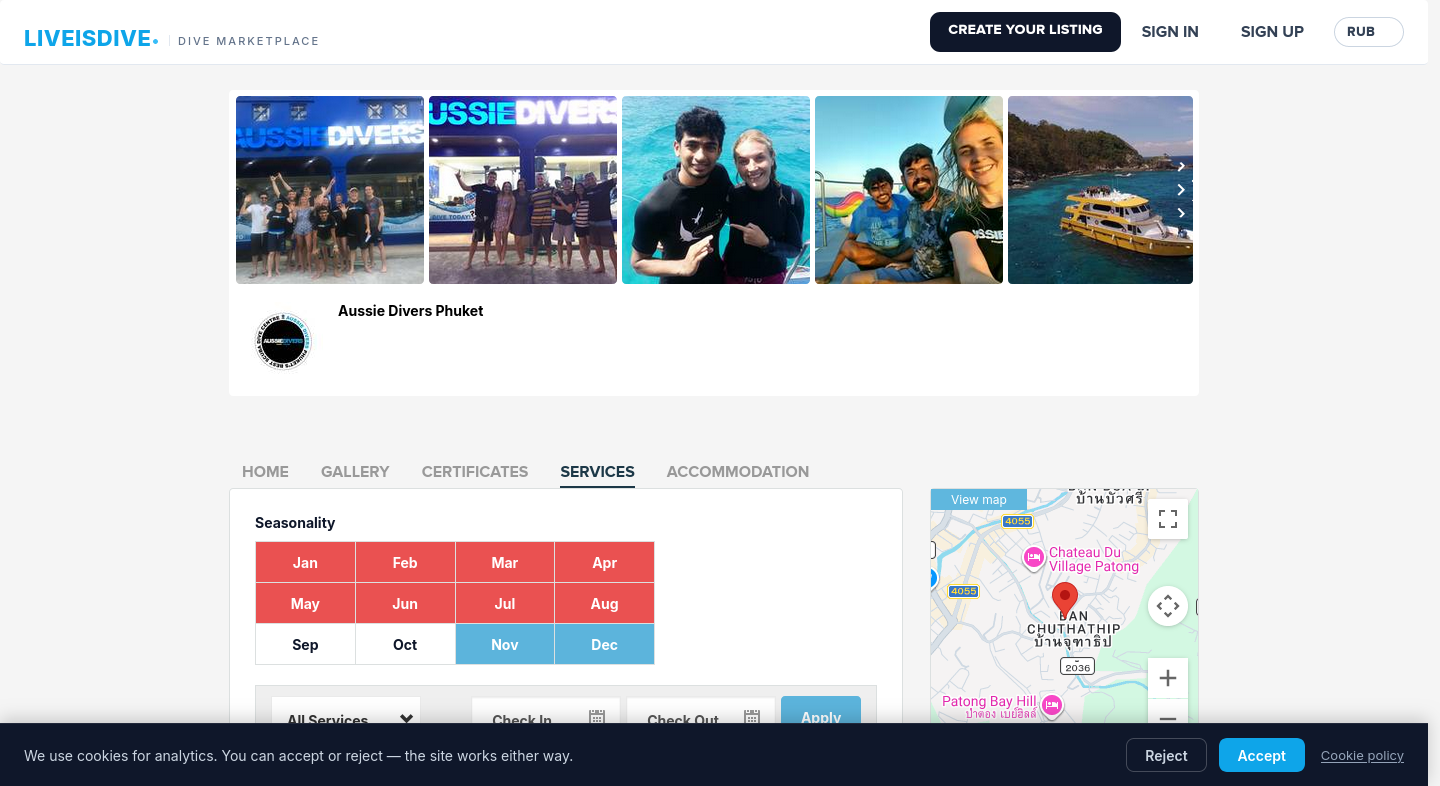Zoom in on the map with plus
This screenshot has height=786, width=1440.
(1167, 678)
